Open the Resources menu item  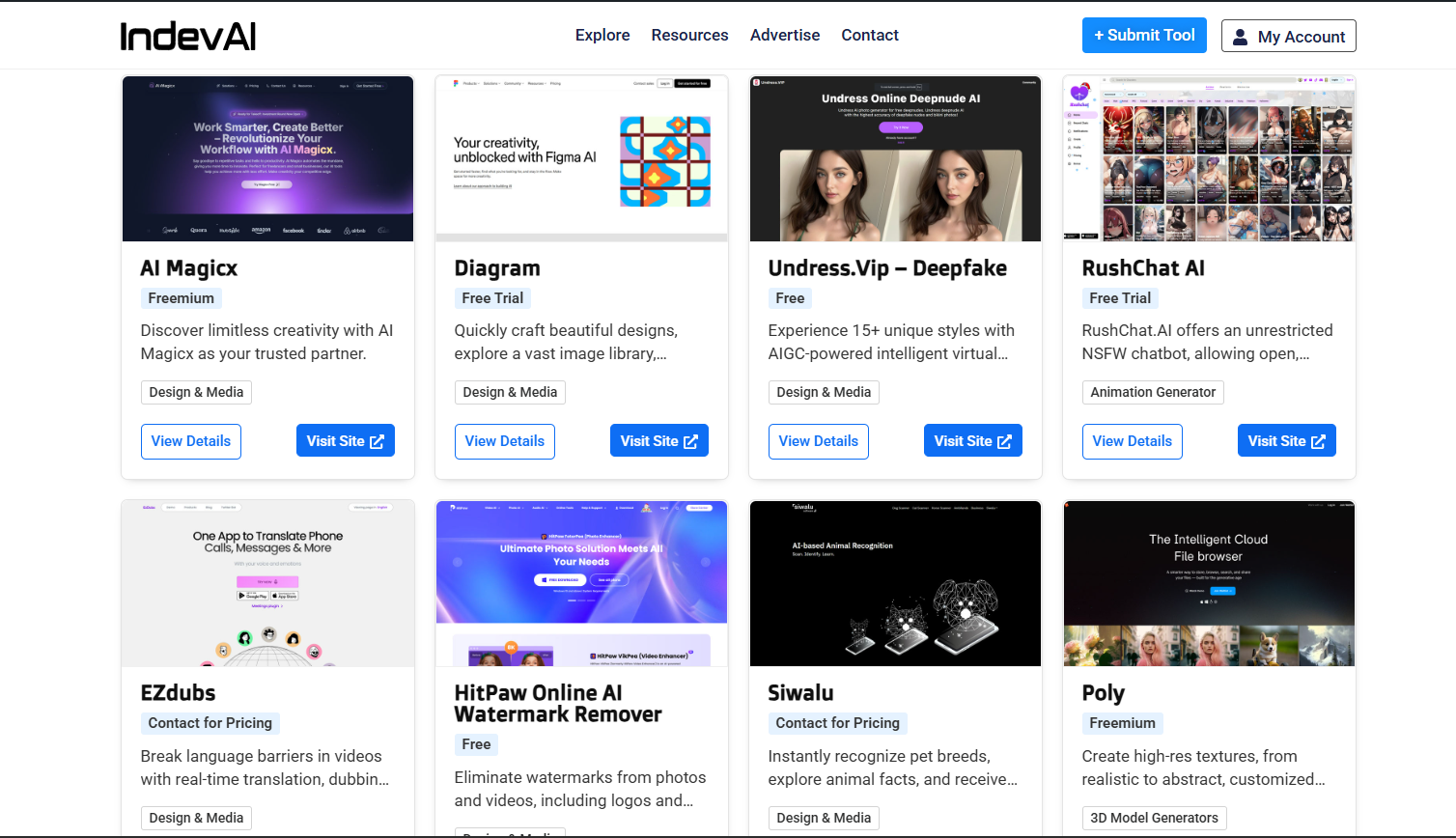pyautogui.click(x=689, y=35)
